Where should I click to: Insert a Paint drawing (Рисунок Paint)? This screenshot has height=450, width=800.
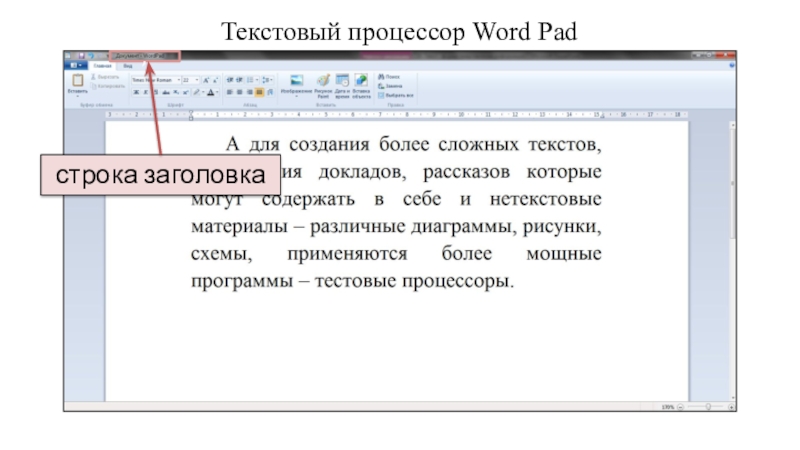323,86
